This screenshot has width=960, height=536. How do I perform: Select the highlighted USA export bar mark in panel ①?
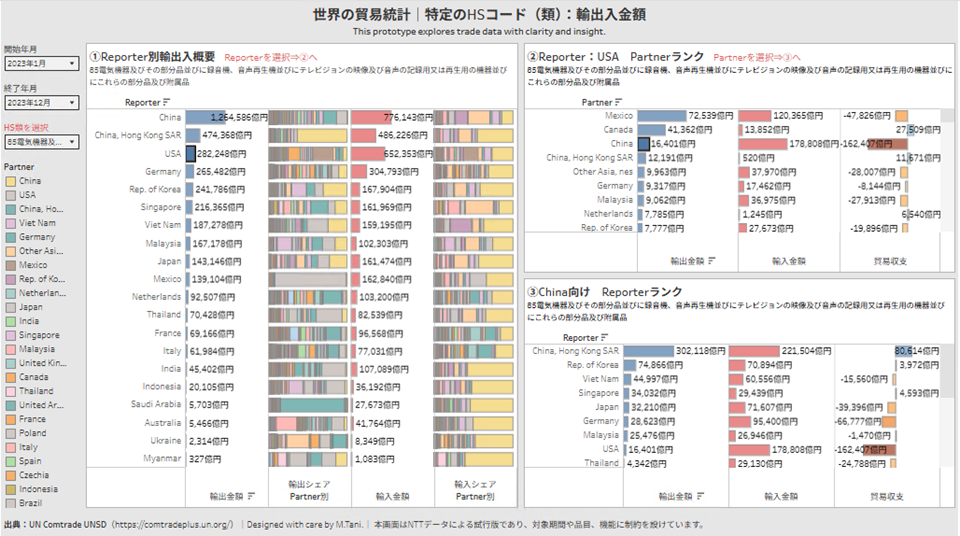tap(190, 154)
